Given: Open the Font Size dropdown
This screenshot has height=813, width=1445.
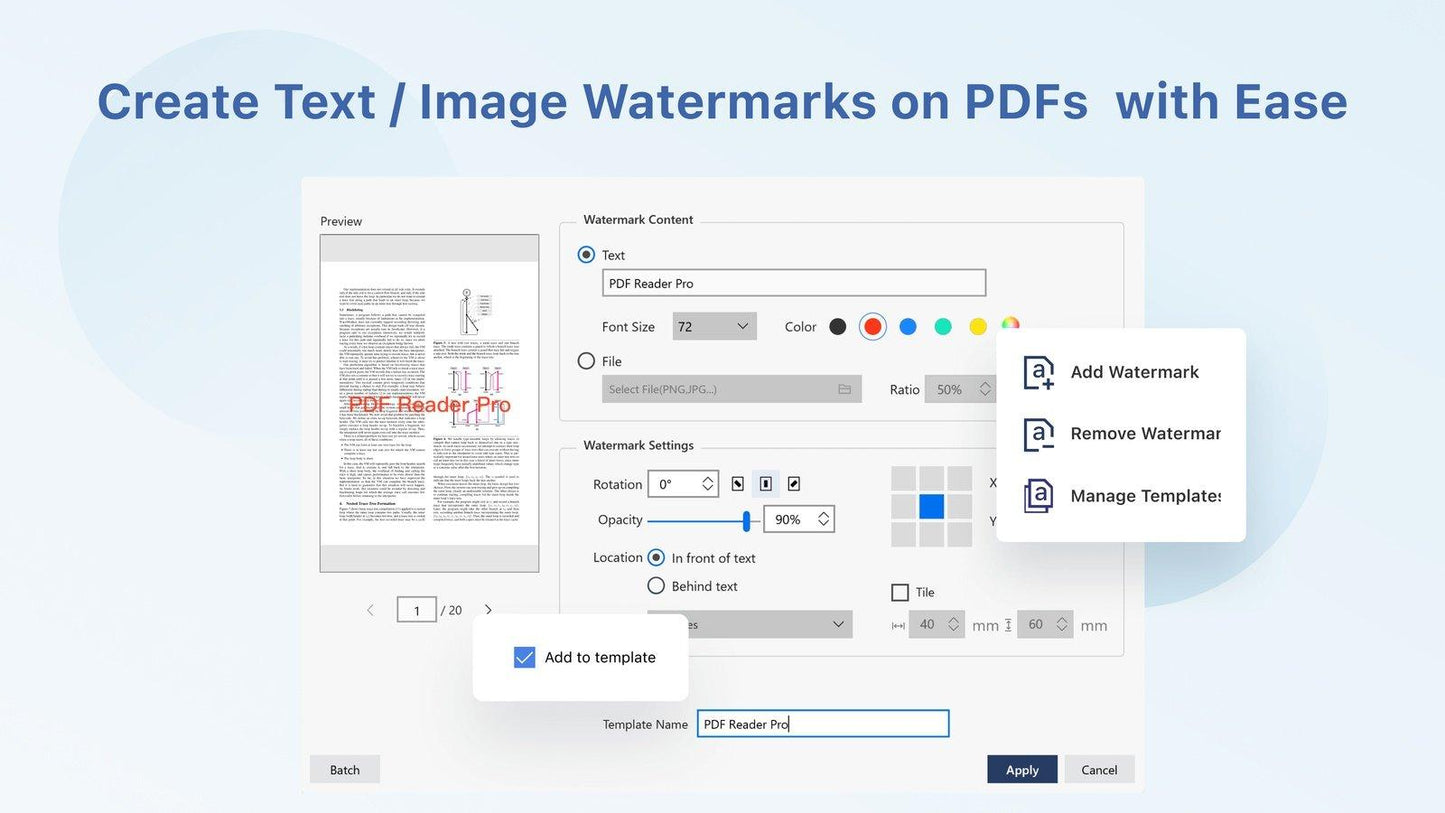Looking at the screenshot, I should click(713, 326).
